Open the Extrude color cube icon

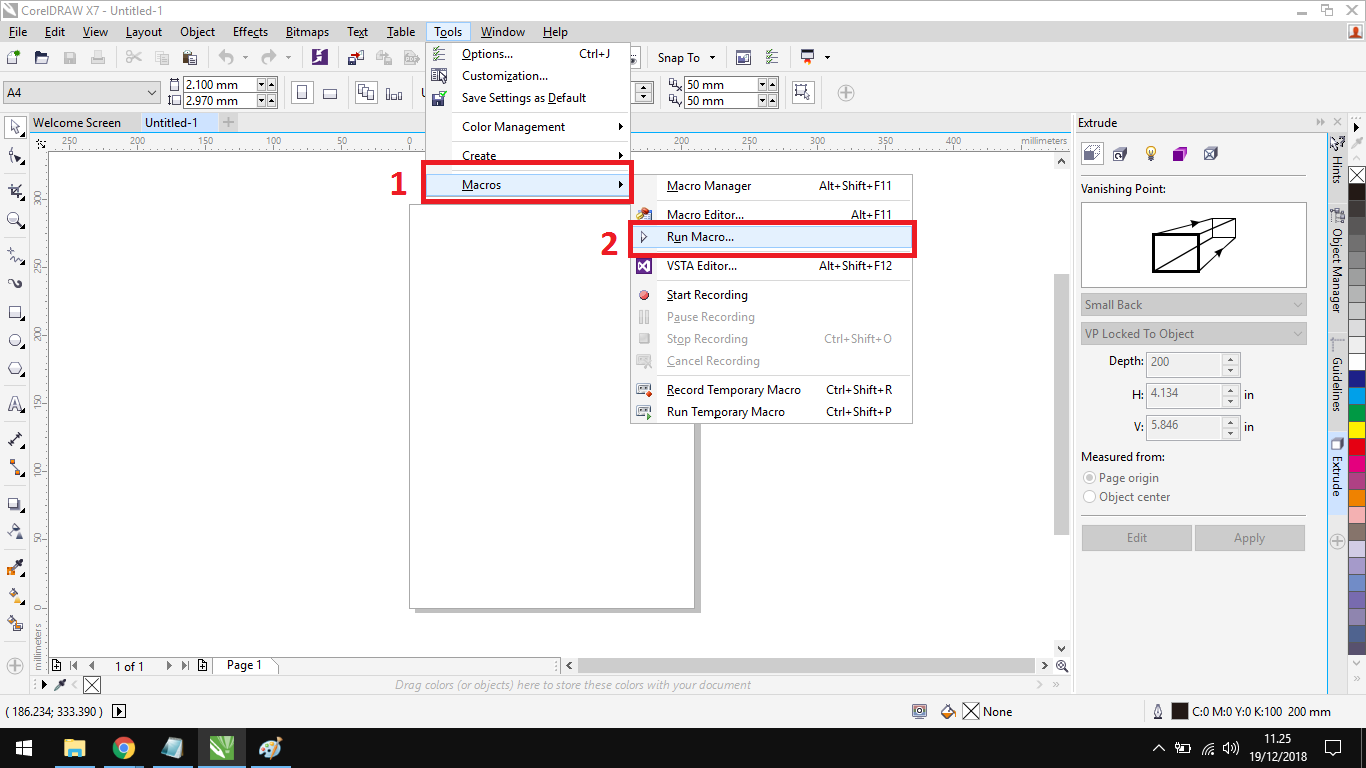click(x=1180, y=154)
